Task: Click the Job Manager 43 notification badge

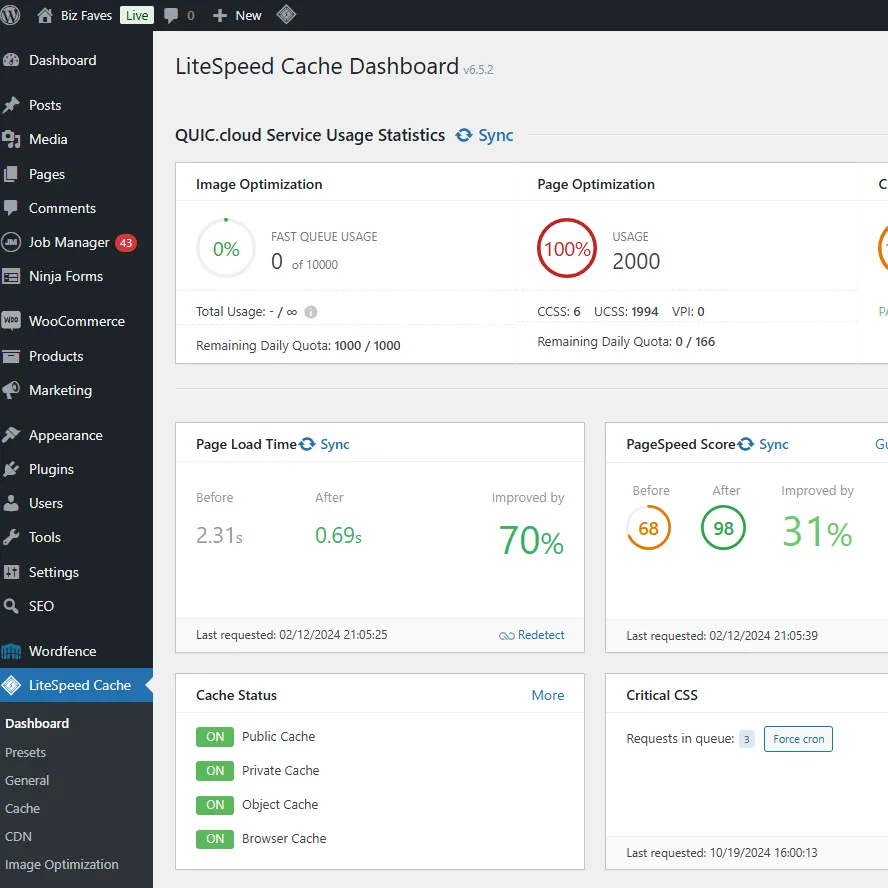Action: [126, 243]
